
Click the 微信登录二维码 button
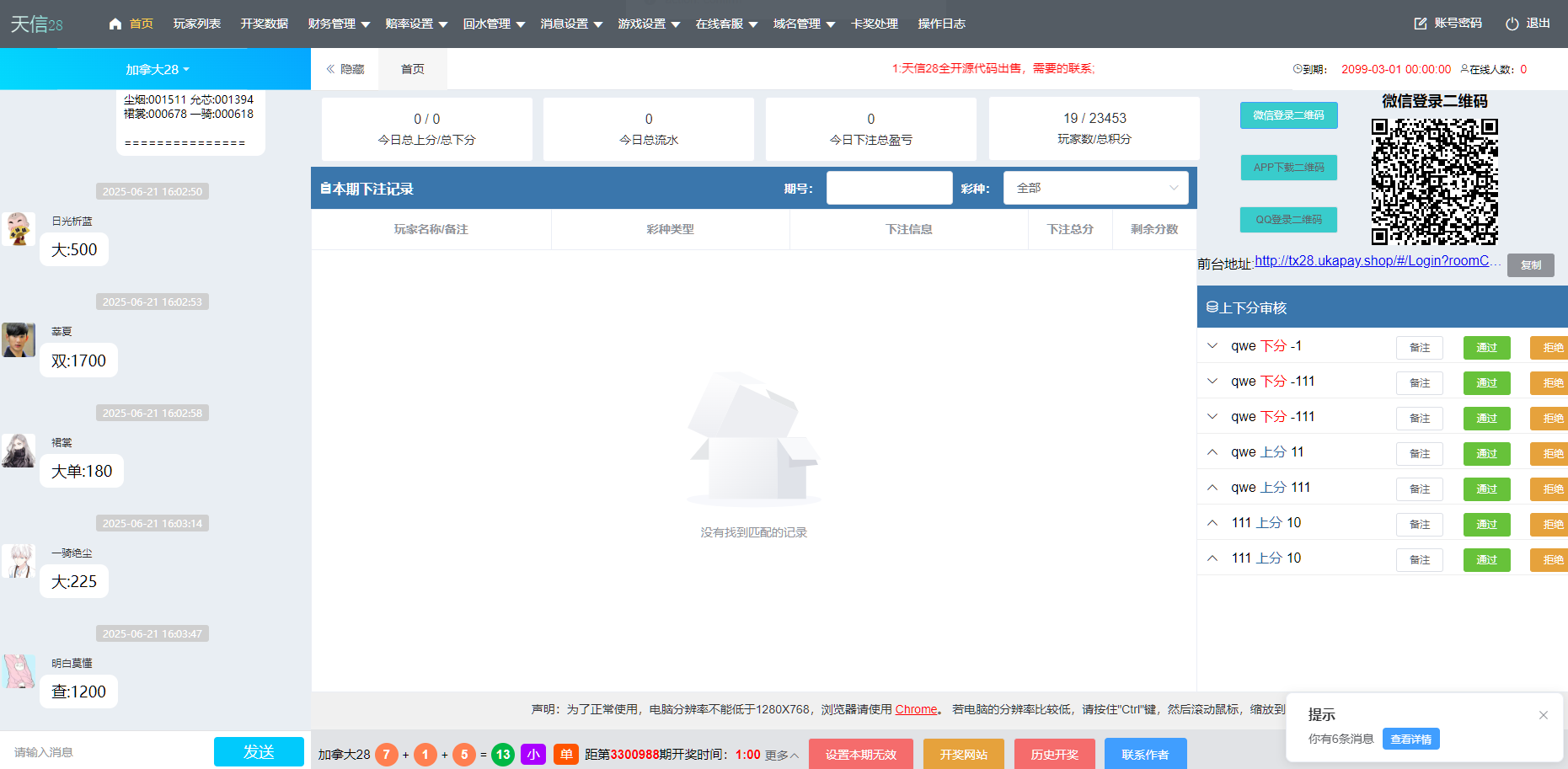point(1288,115)
